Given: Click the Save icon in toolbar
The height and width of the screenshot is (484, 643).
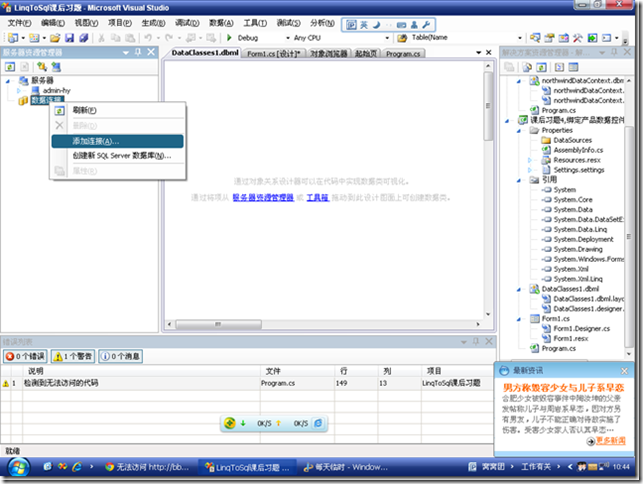Looking at the screenshot, I should tap(70, 38).
